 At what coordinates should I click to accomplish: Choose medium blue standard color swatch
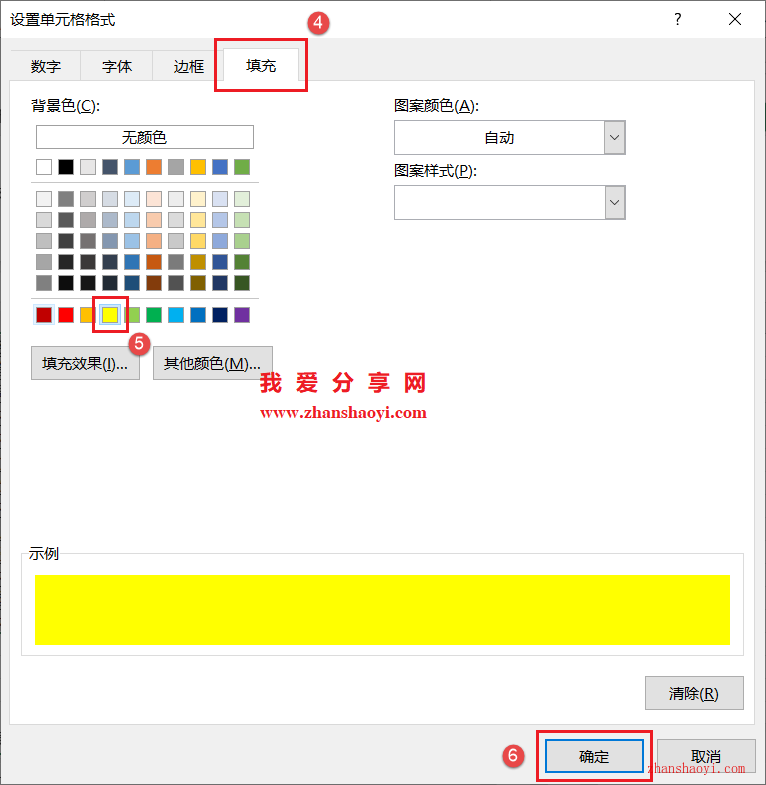[x=198, y=315]
